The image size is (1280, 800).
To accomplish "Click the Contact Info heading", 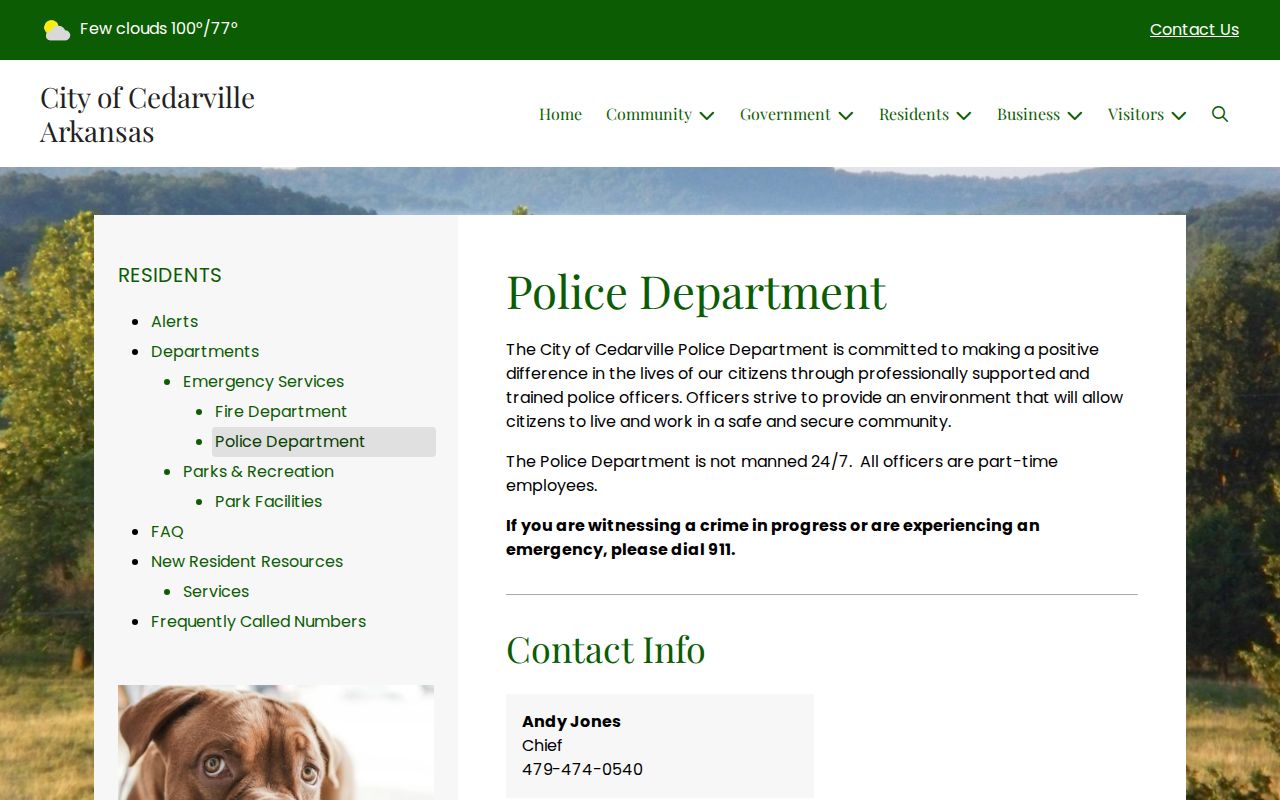I will (606, 649).
